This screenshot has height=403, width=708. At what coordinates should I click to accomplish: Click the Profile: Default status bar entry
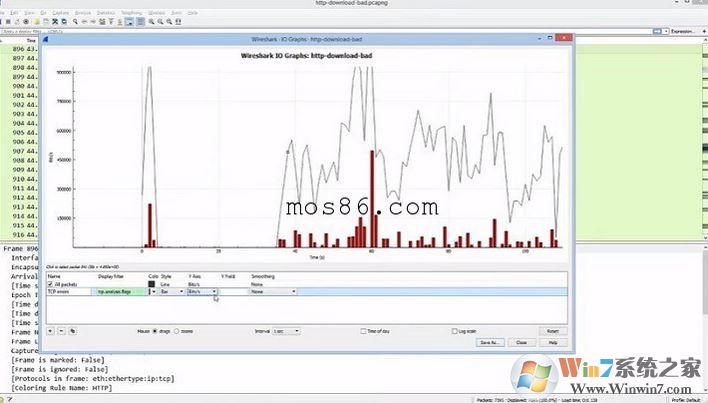(688, 400)
